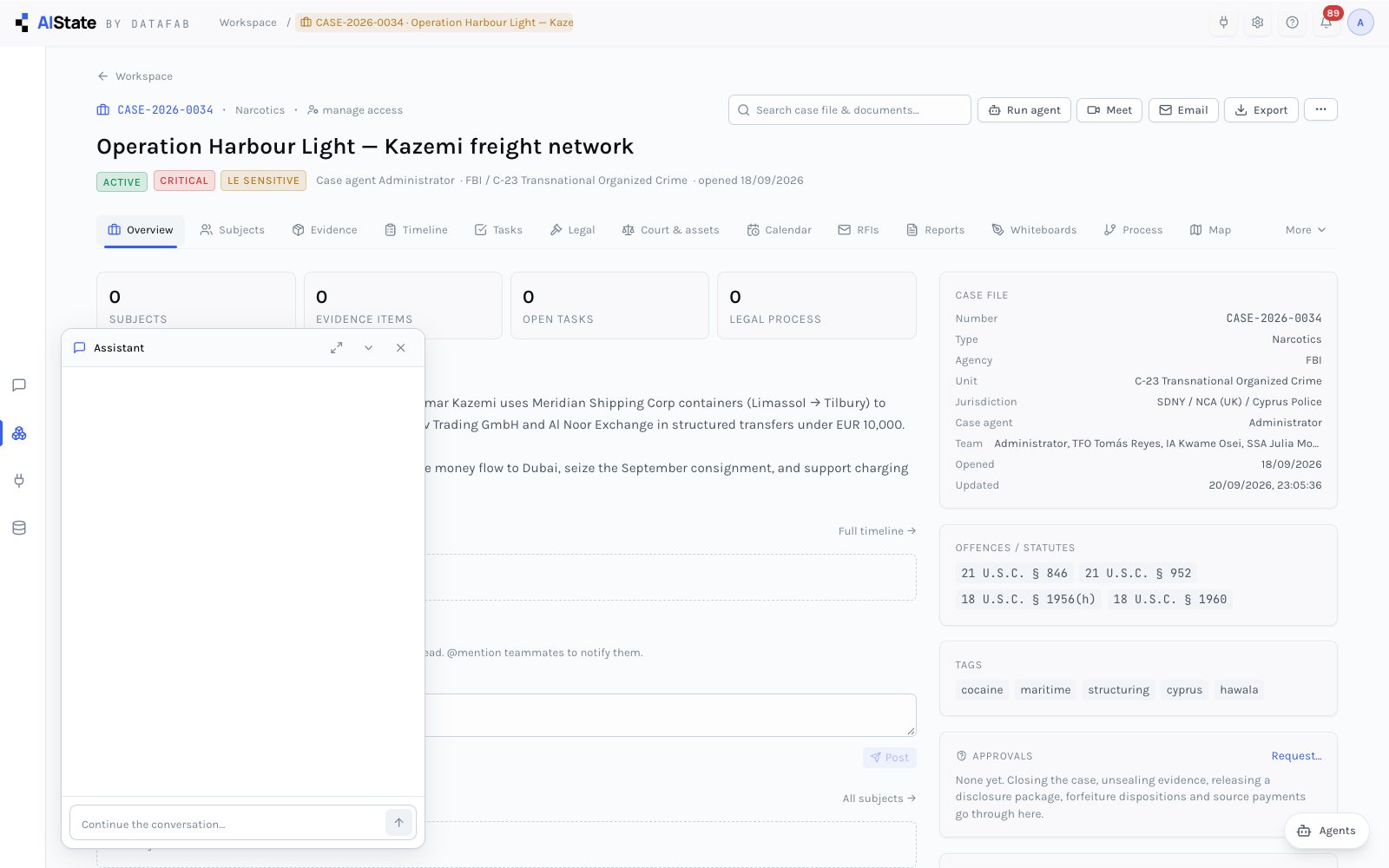The image size is (1389, 868).
Task: Click the cocaine tag
Action: [982, 690]
